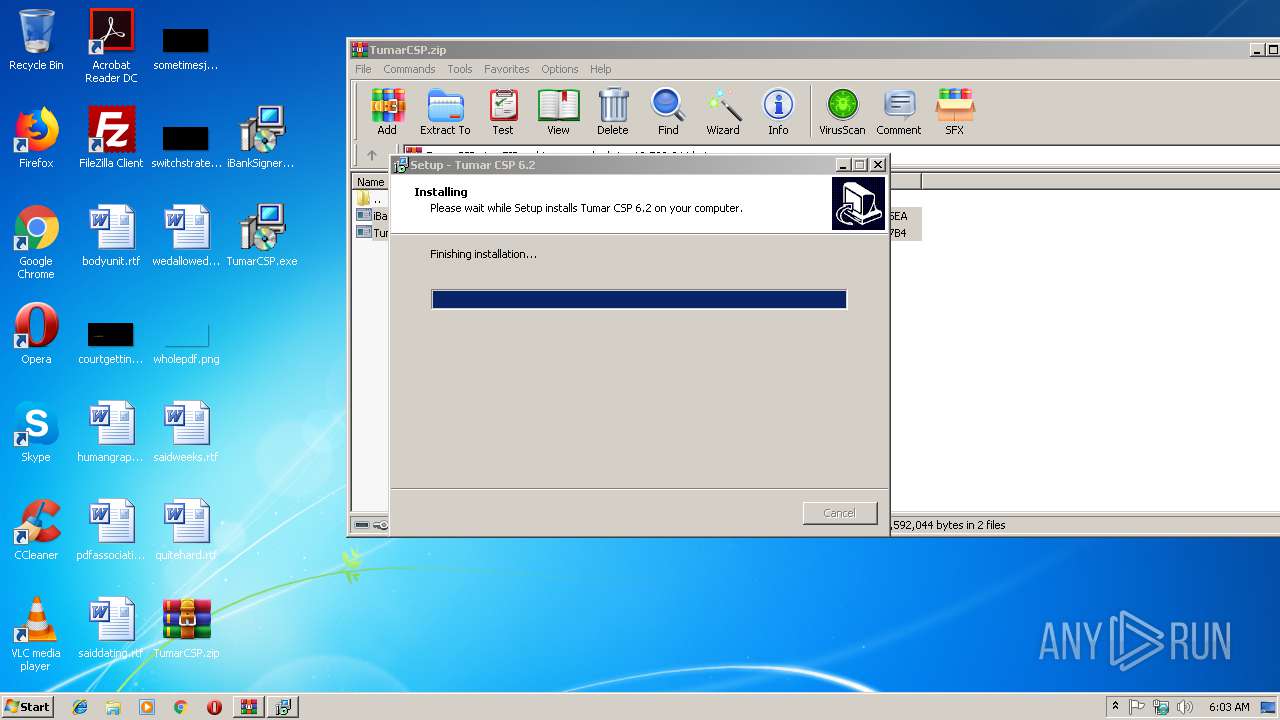1280x720 pixels.
Task: Select the Acrobat Reader DC desktop icon
Action: (111, 46)
